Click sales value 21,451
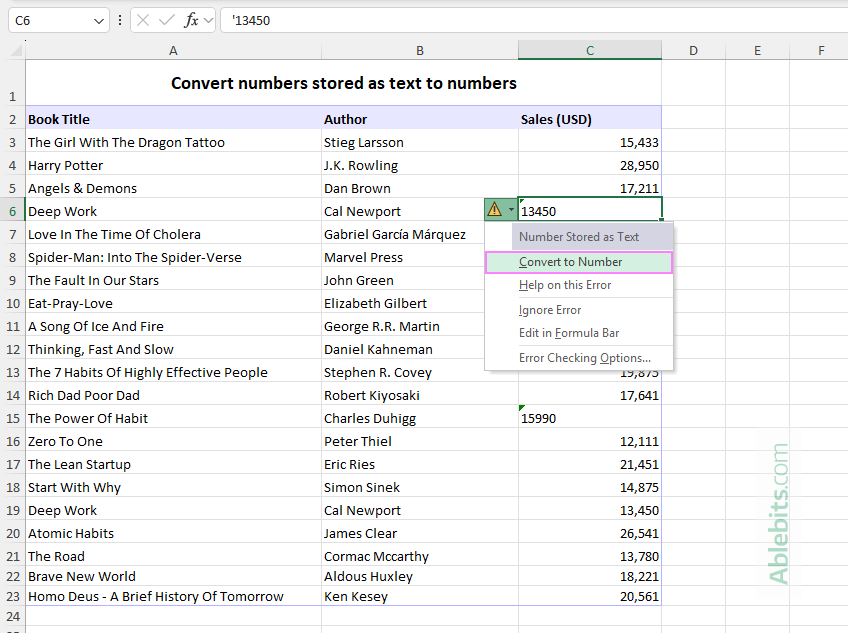This screenshot has width=848, height=633. pyautogui.click(x=590, y=465)
